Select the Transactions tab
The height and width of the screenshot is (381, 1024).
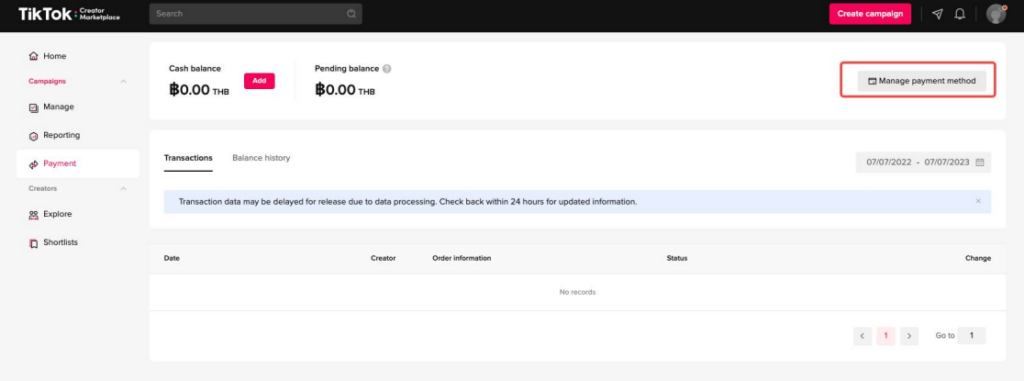click(x=188, y=158)
